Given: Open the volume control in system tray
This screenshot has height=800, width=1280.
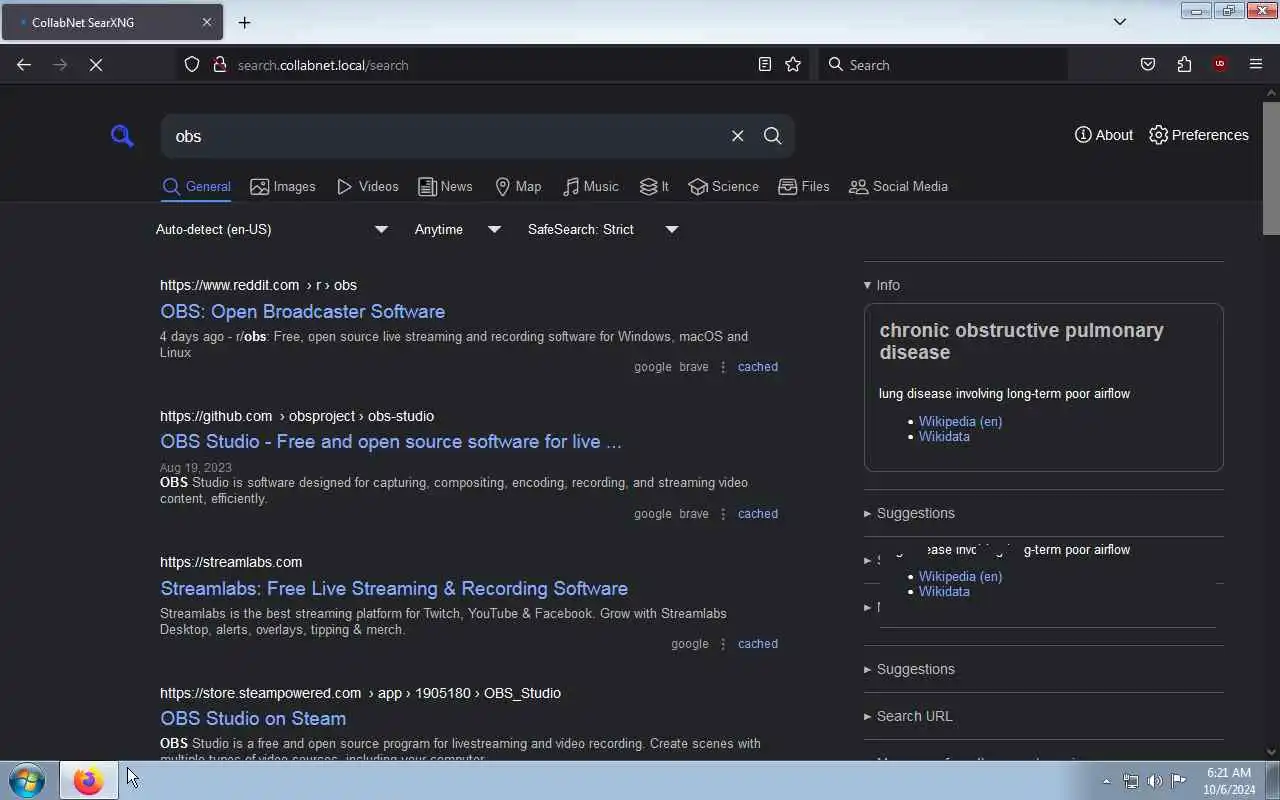Looking at the screenshot, I should click(1155, 781).
